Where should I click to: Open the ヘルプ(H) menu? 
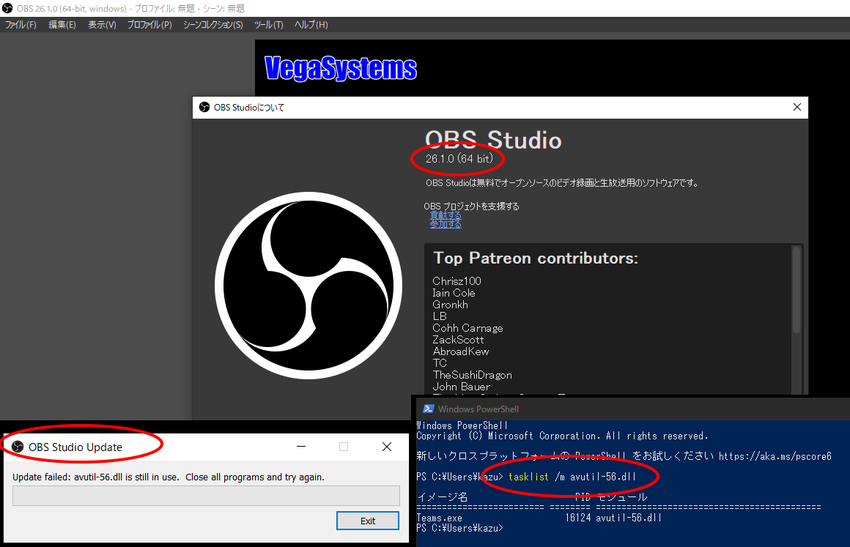point(311,25)
